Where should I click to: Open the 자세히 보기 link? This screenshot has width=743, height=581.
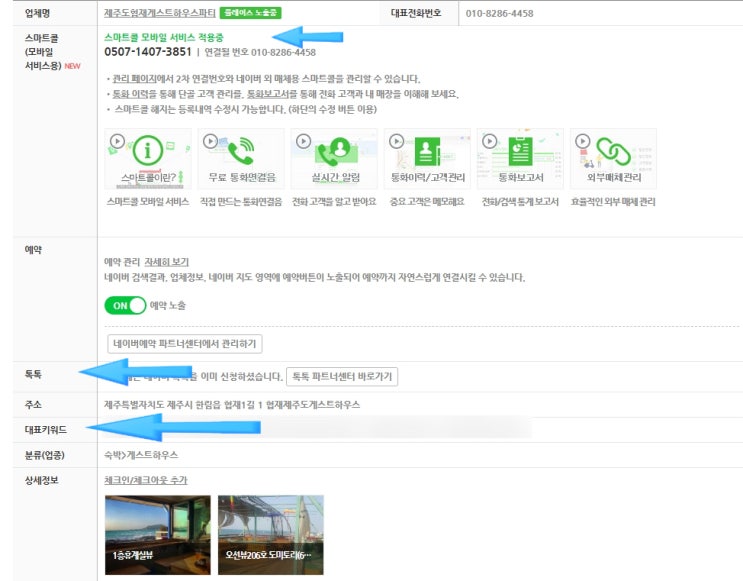pos(166,262)
